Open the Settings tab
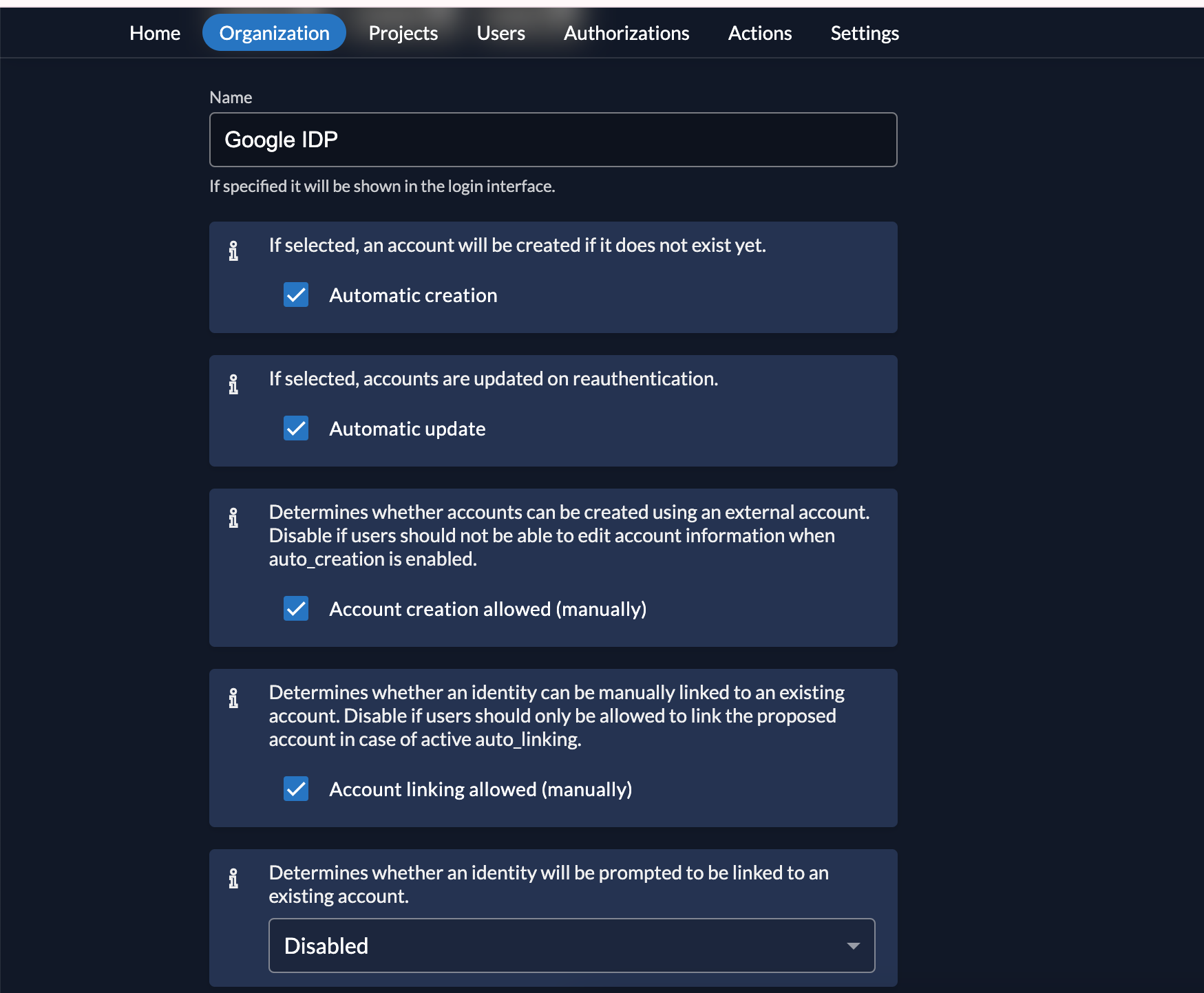 865,33
